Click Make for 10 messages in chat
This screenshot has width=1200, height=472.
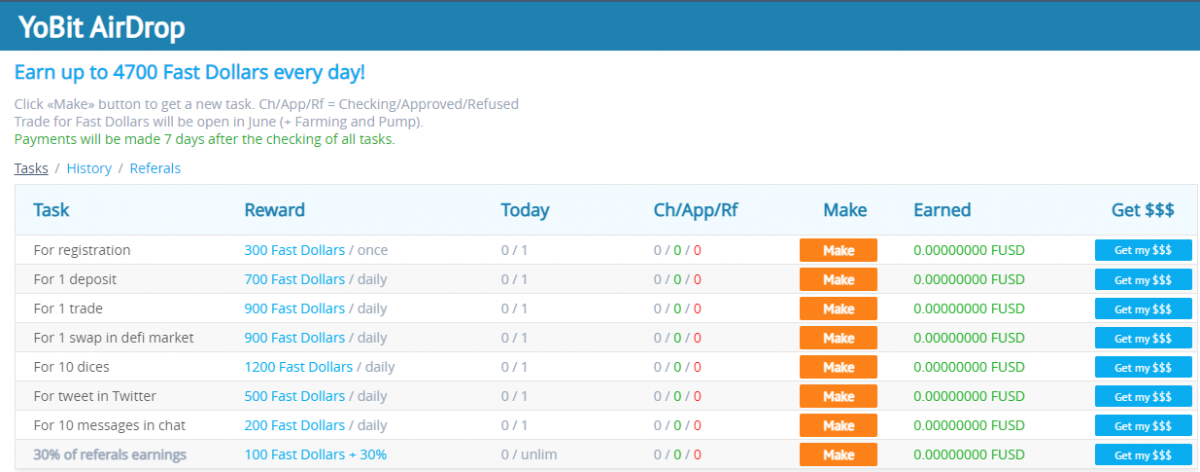click(838, 425)
